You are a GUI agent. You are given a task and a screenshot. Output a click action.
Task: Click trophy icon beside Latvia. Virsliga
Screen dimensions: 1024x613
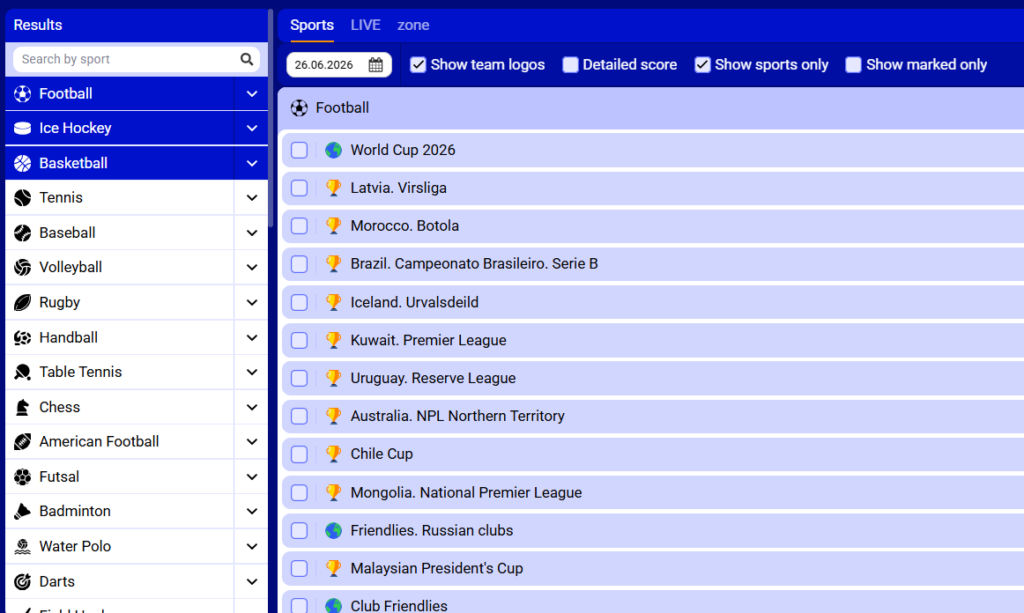coord(334,188)
